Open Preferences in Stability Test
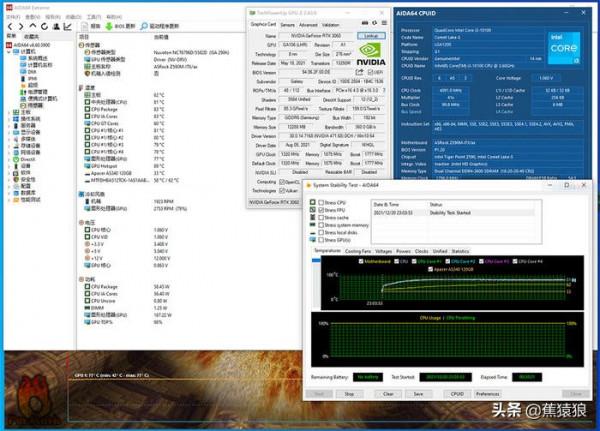The height and width of the screenshot is (431, 600). (x=488, y=394)
